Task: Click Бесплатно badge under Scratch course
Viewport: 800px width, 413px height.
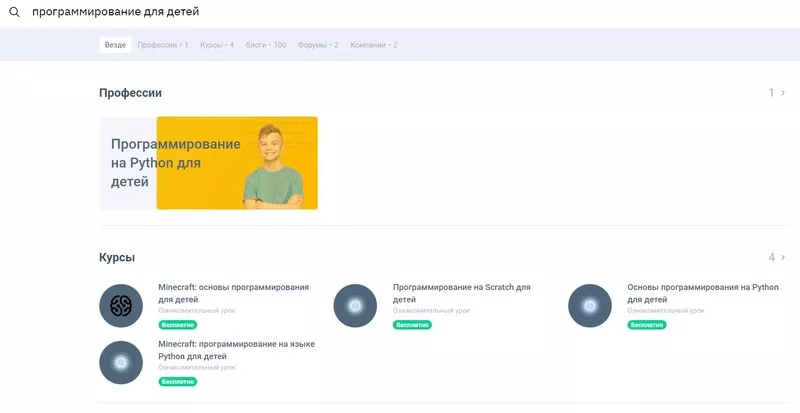Action: point(413,325)
